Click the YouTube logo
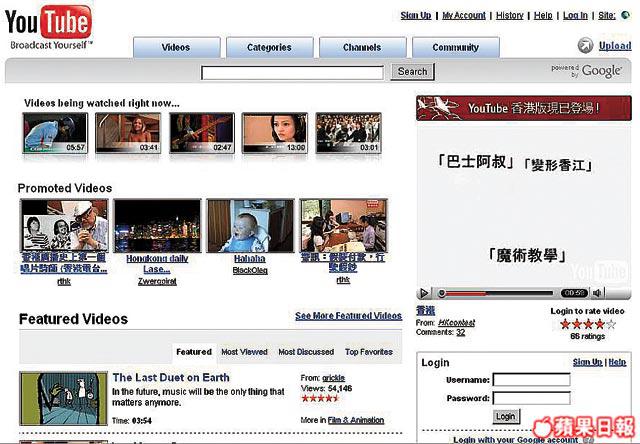640x444 pixels. 48,27
